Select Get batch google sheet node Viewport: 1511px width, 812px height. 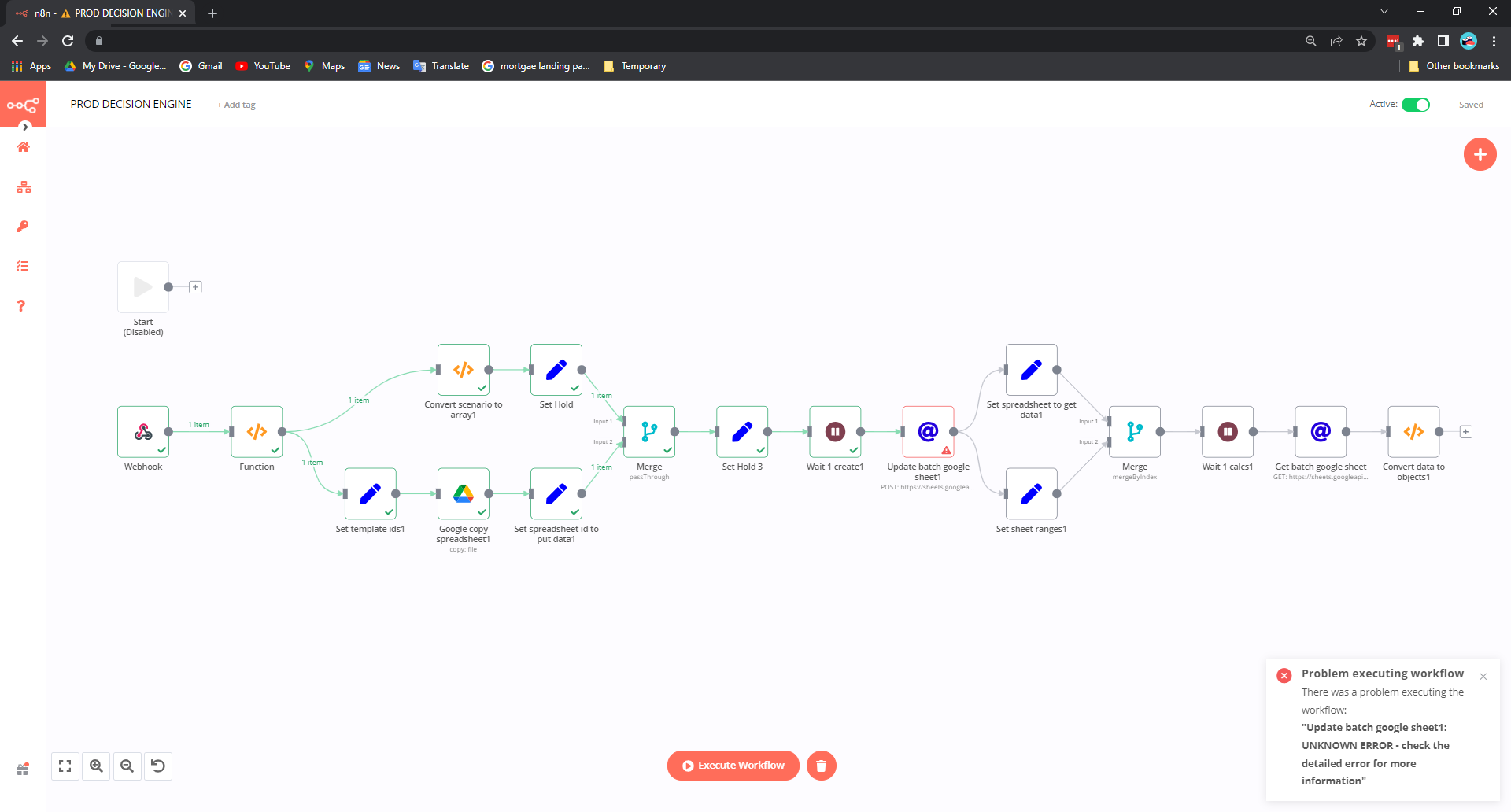(1321, 431)
